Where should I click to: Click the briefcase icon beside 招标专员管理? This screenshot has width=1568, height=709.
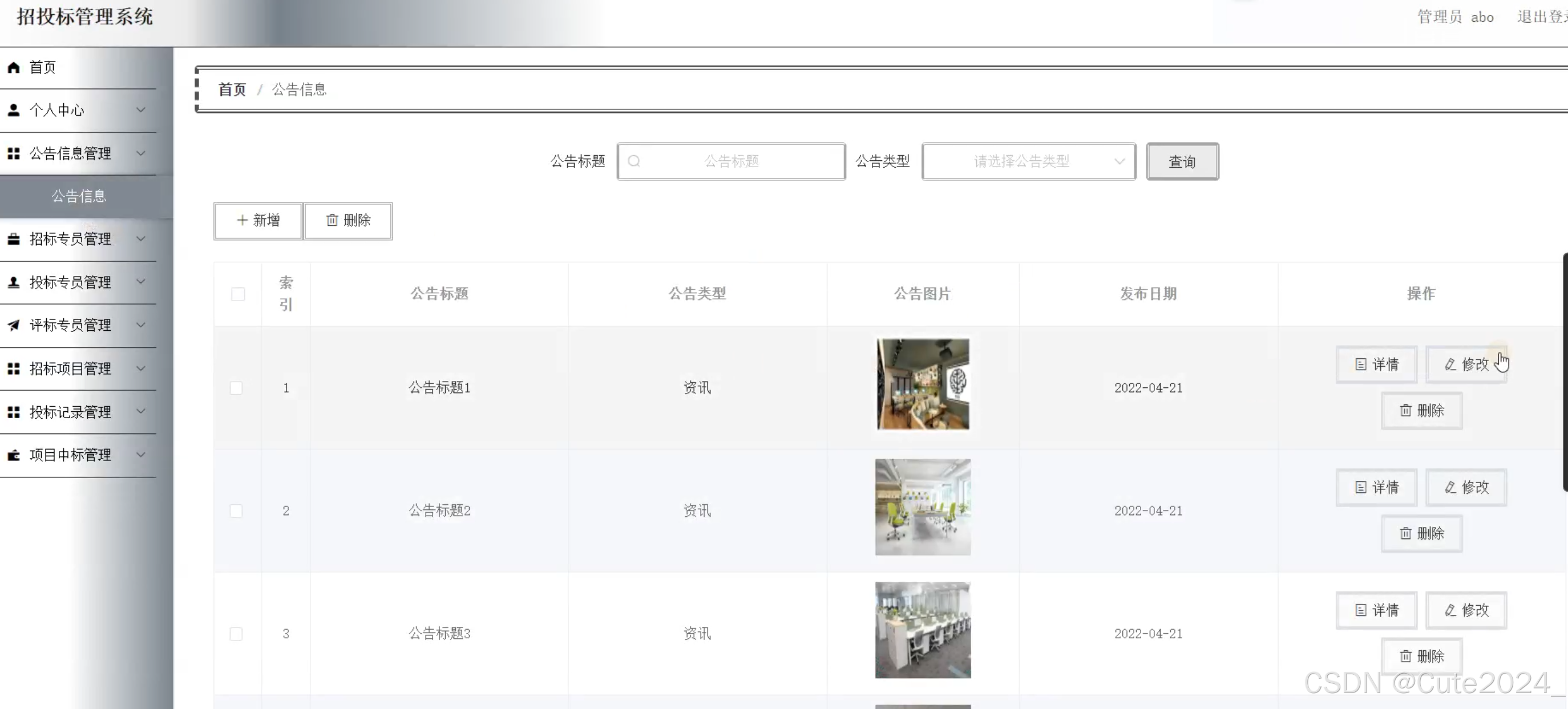14,238
